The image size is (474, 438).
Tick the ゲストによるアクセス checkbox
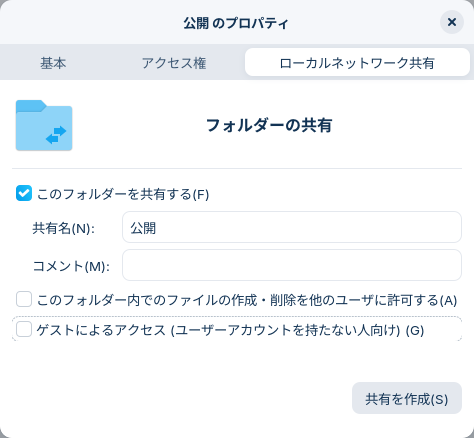point(24,329)
